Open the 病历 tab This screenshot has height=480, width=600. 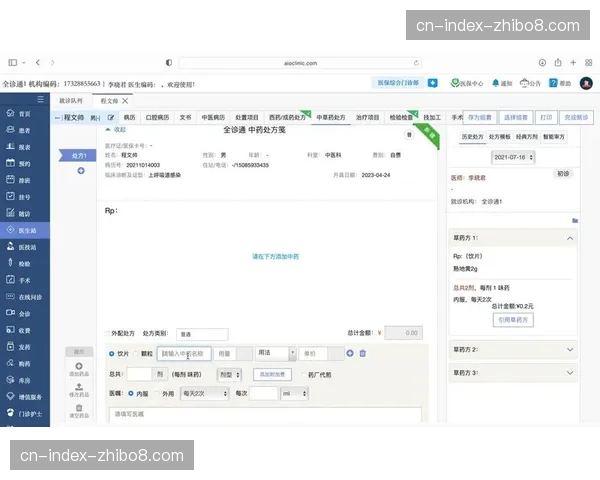(x=129, y=118)
